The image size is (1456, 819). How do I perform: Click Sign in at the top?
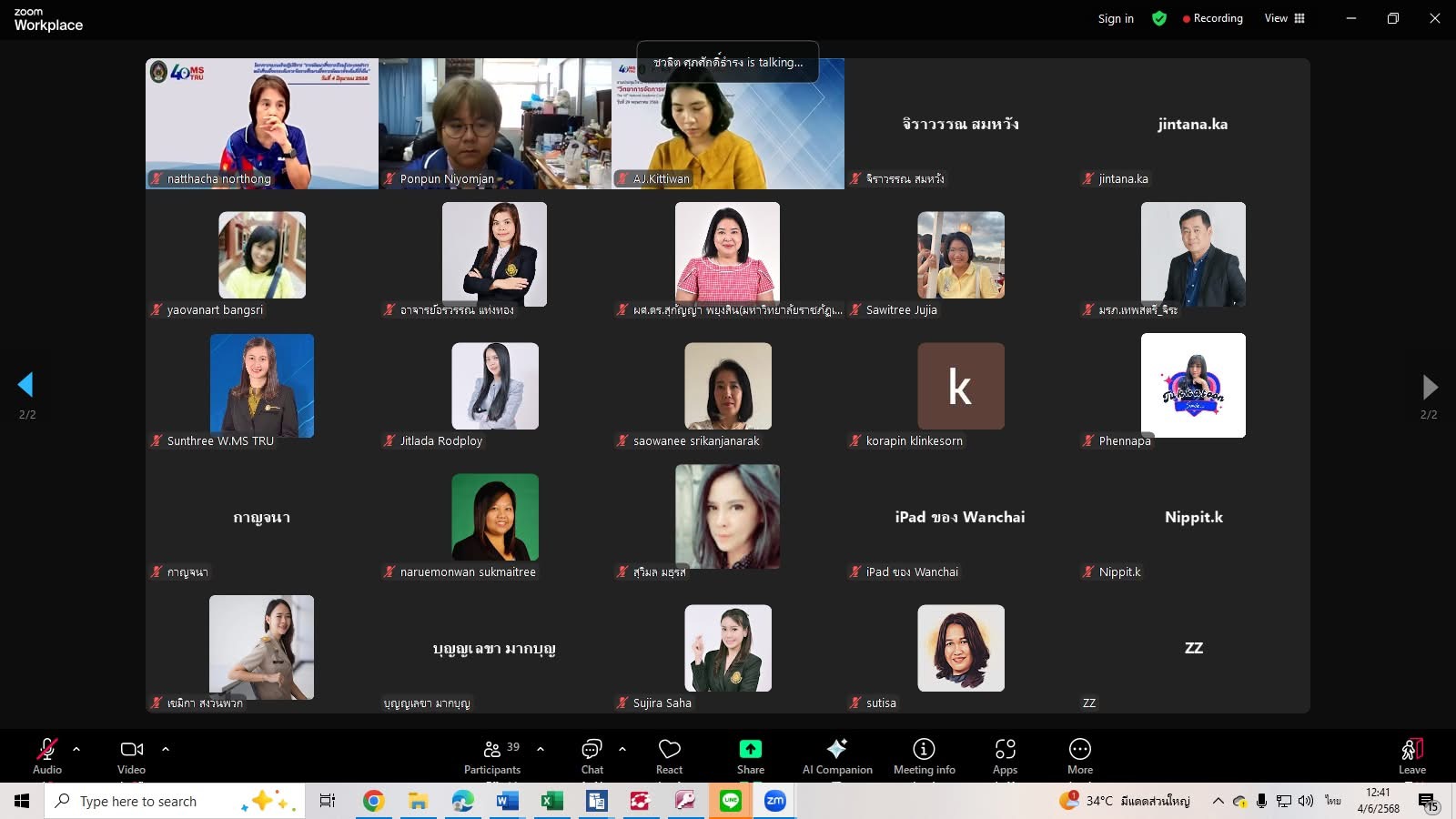tap(1116, 18)
